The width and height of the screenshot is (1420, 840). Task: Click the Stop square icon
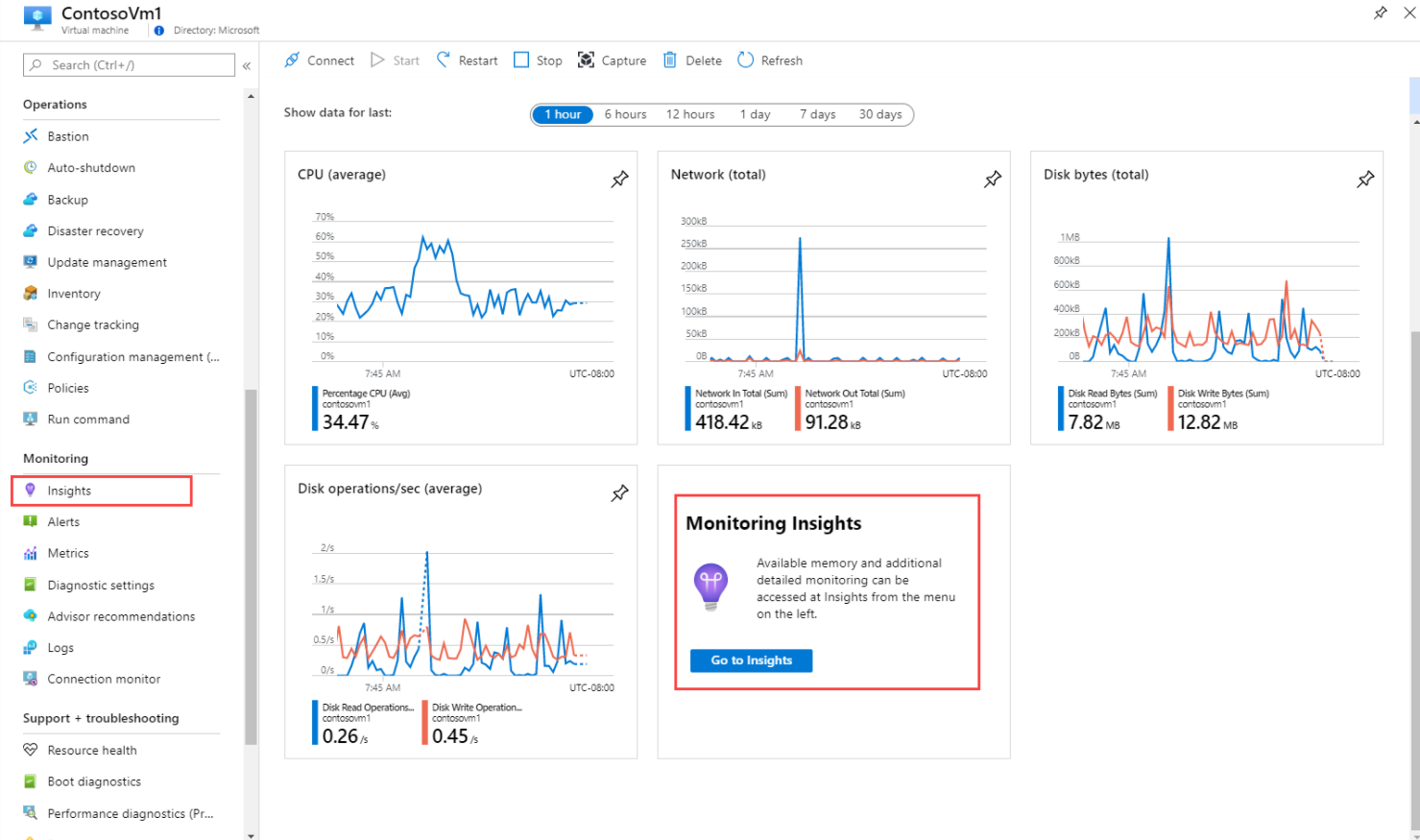(x=521, y=60)
